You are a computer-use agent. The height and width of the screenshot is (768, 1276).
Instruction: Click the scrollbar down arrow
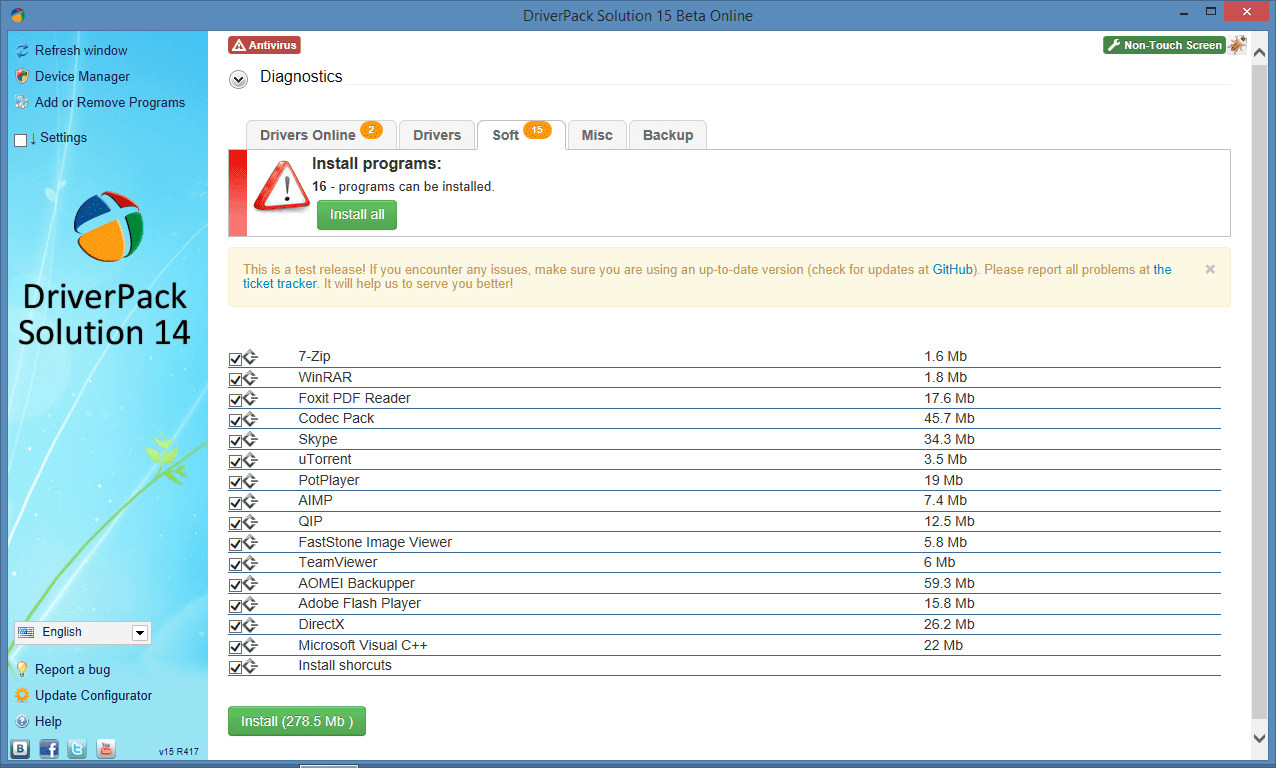point(1260,738)
